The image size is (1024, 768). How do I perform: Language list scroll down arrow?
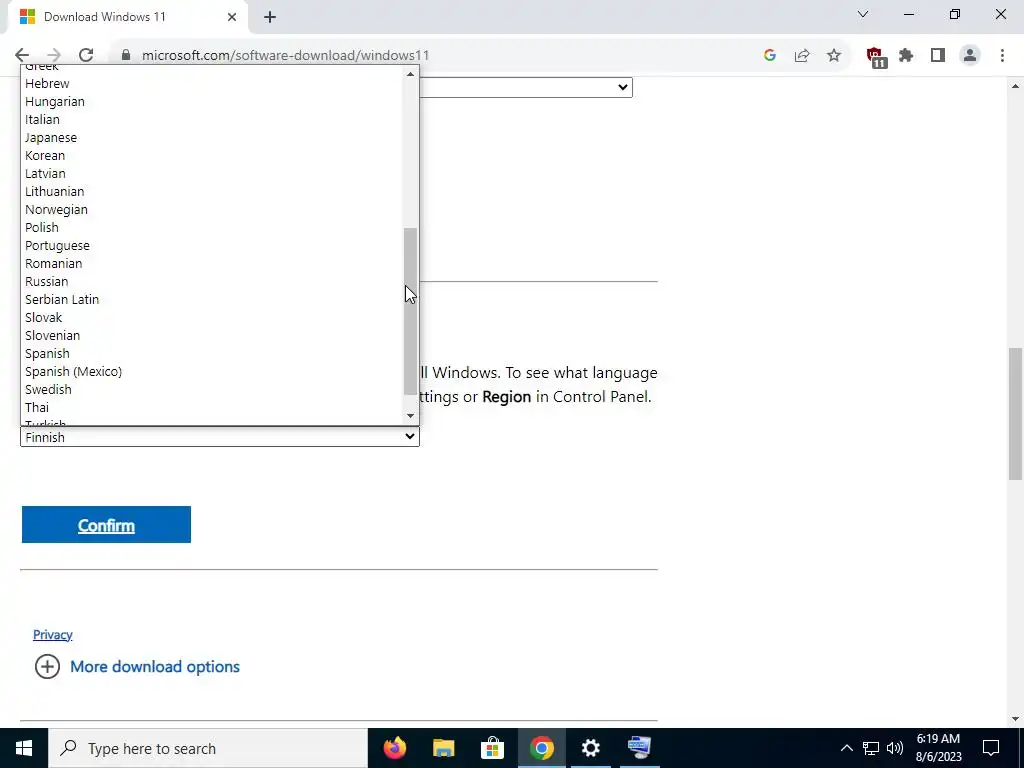point(410,416)
